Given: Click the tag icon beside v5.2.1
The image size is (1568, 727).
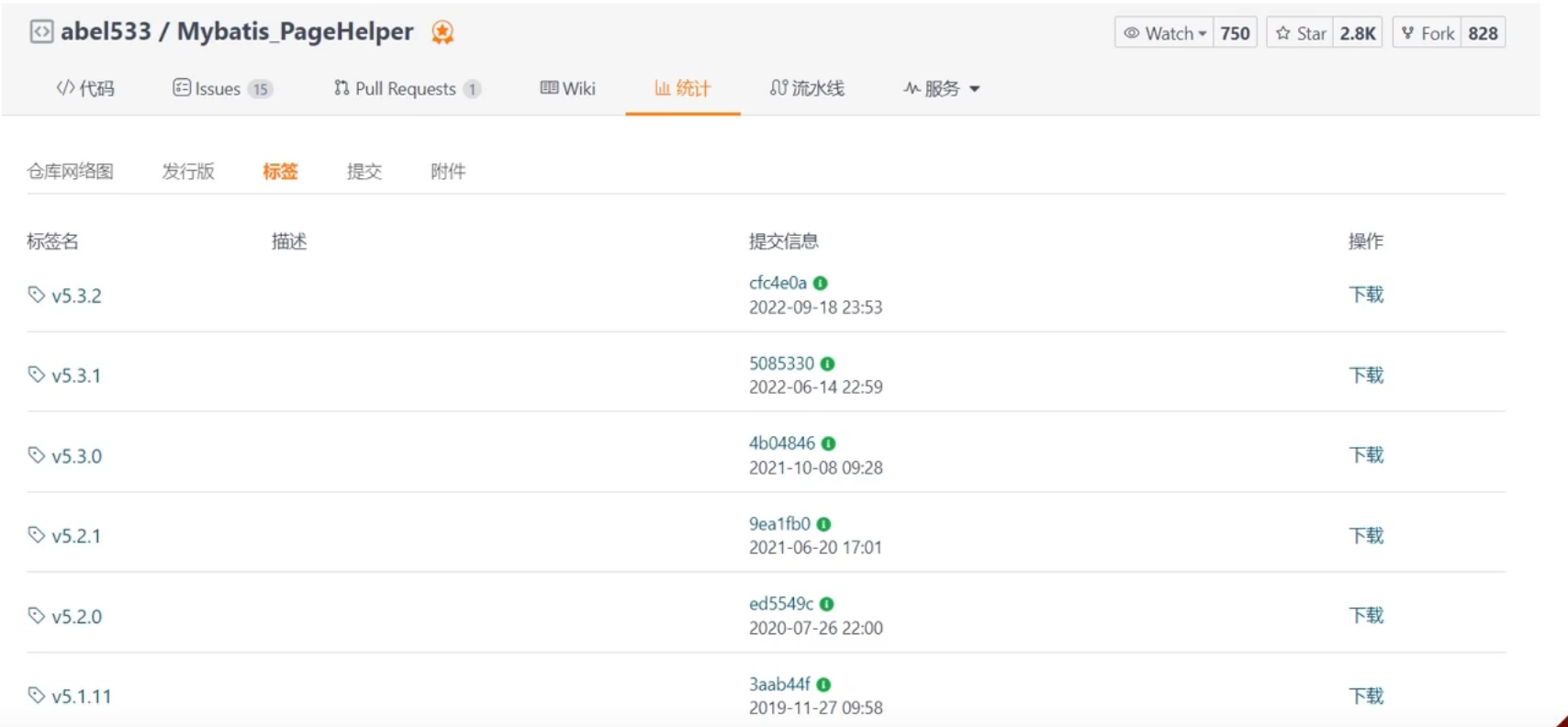Looking at the screenshot, I should (x=37, y=535).
